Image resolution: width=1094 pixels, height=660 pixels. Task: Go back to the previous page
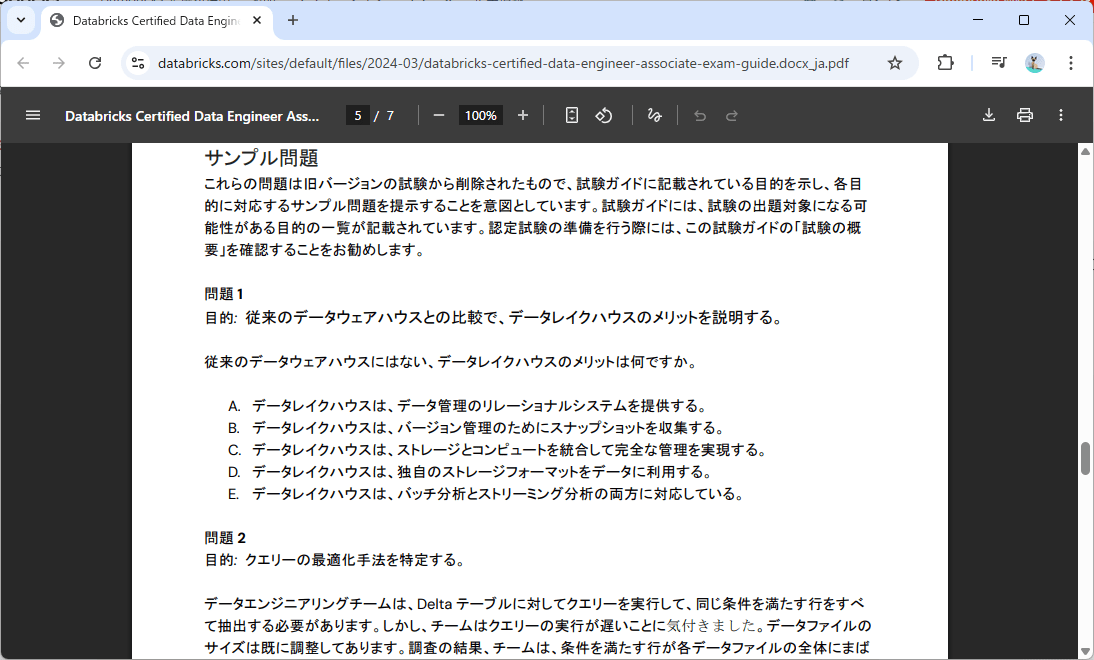[23, 63]
